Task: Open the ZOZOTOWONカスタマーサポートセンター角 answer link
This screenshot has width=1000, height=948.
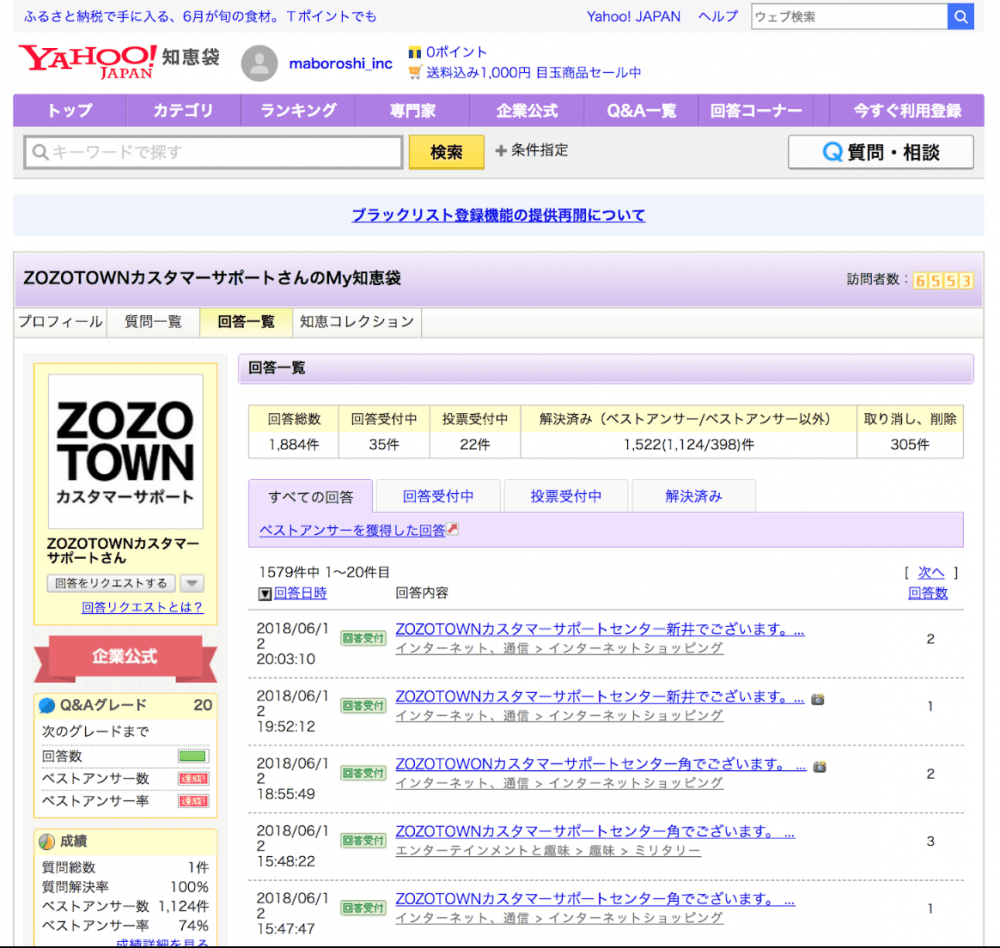Action: tap(601, 764)
